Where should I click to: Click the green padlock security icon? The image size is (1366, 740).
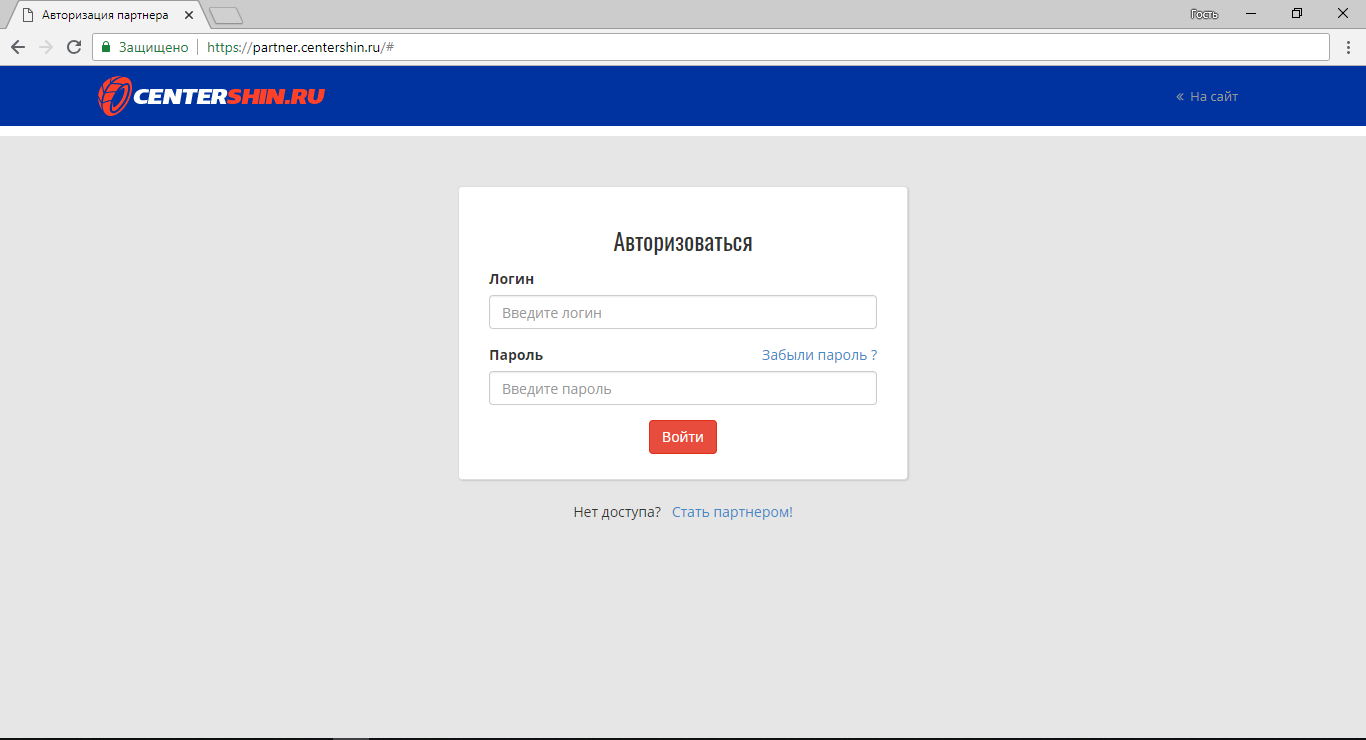point(106,47)
